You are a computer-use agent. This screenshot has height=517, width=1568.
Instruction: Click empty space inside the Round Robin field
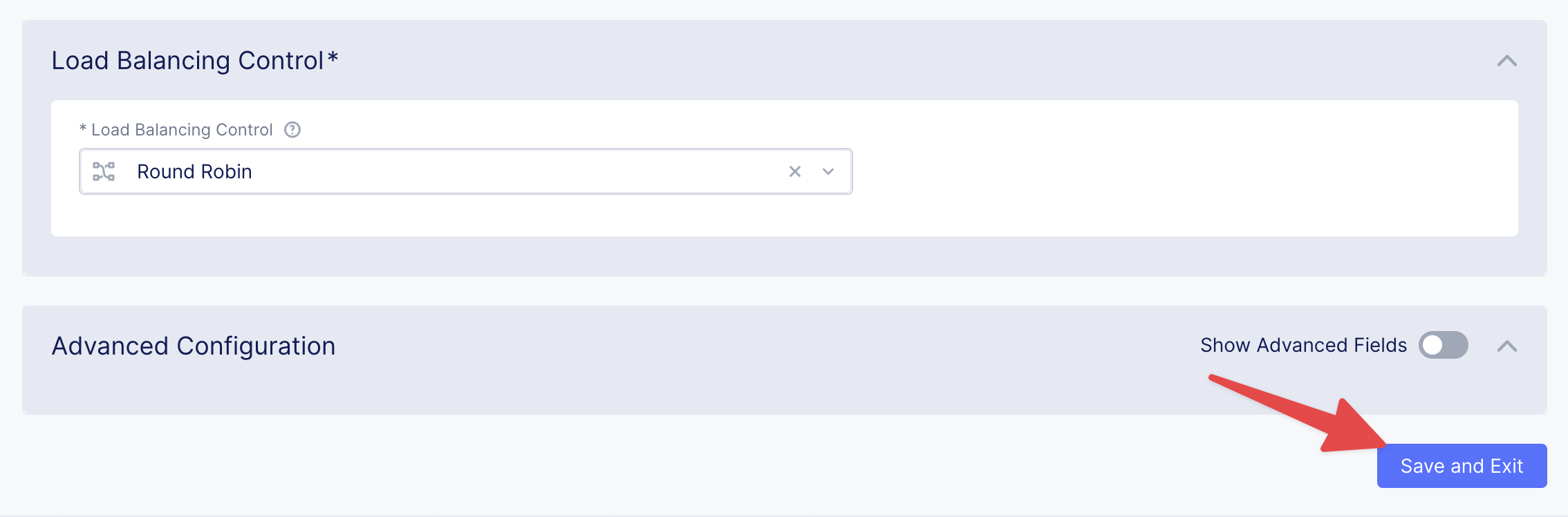(x=519, y=171)
